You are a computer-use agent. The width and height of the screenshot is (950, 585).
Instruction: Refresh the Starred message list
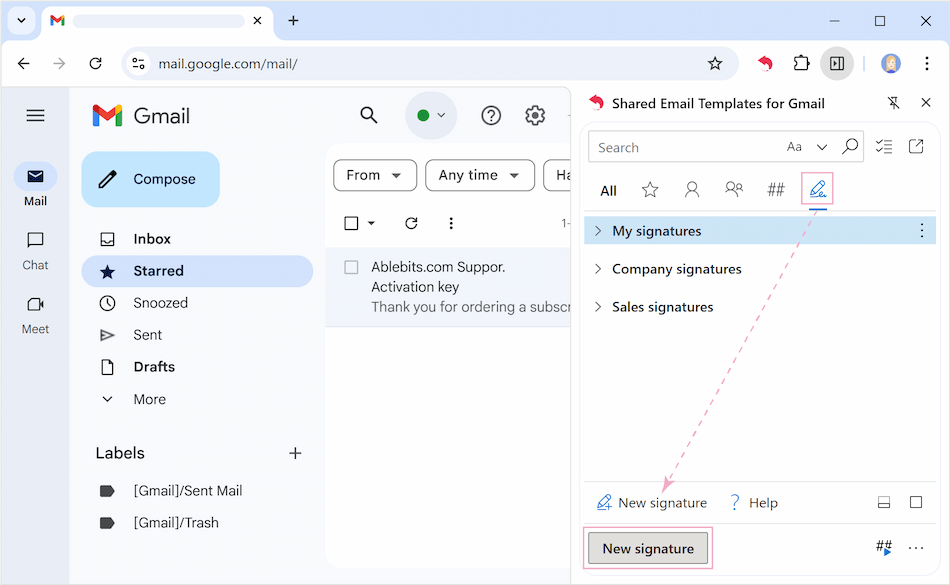click(411, 223)
